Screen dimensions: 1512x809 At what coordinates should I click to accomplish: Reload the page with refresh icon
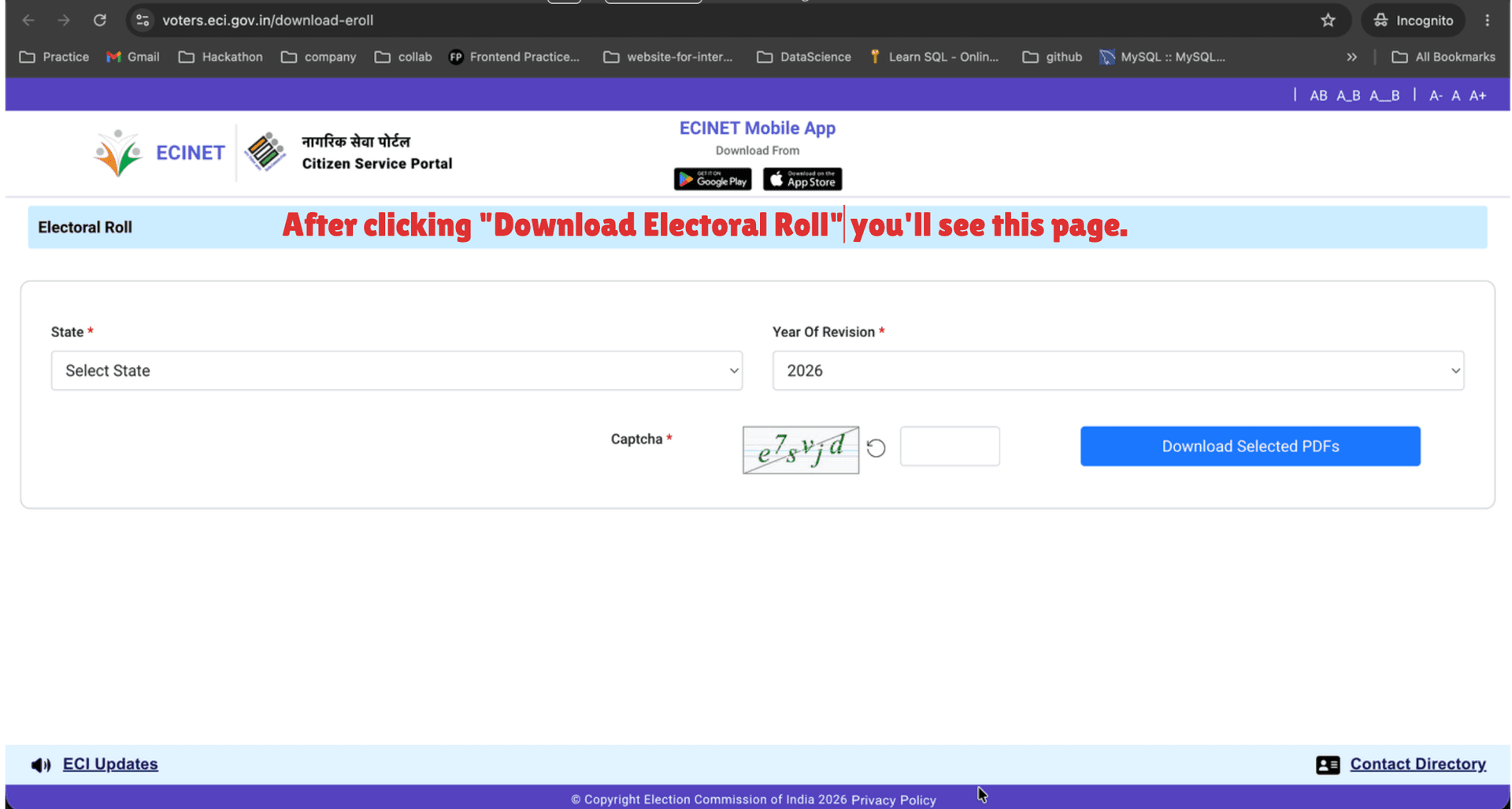coord(100,20)
